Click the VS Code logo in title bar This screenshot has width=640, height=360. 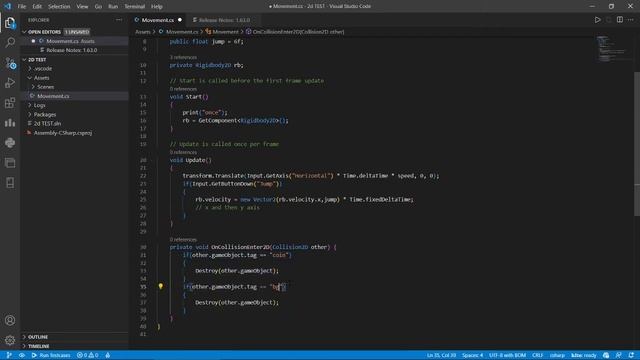coord(8,6)
